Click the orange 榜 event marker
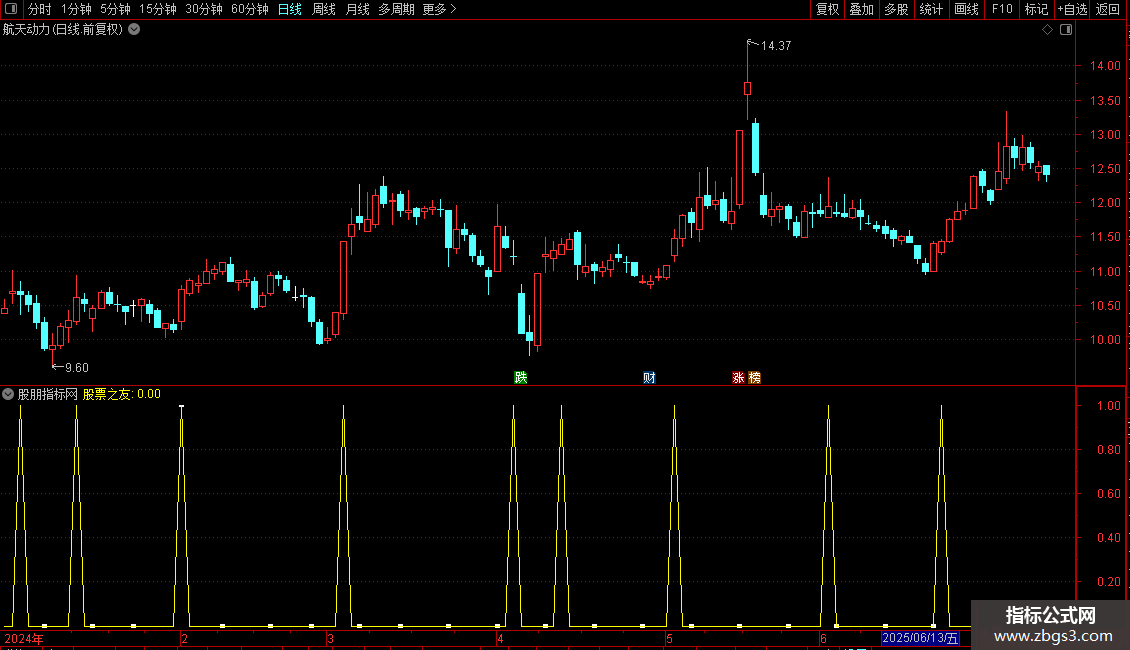 [x=755, y=378]
